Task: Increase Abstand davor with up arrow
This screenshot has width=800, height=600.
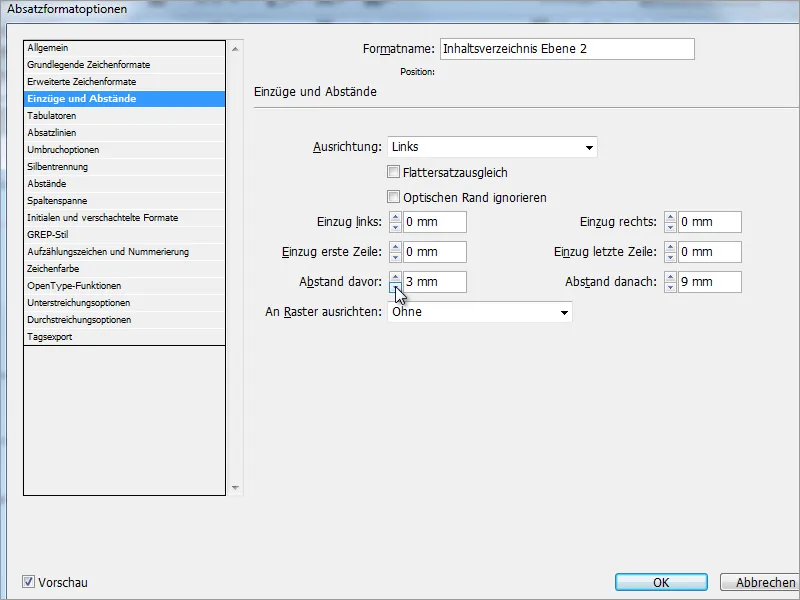Action: (395, 277)
